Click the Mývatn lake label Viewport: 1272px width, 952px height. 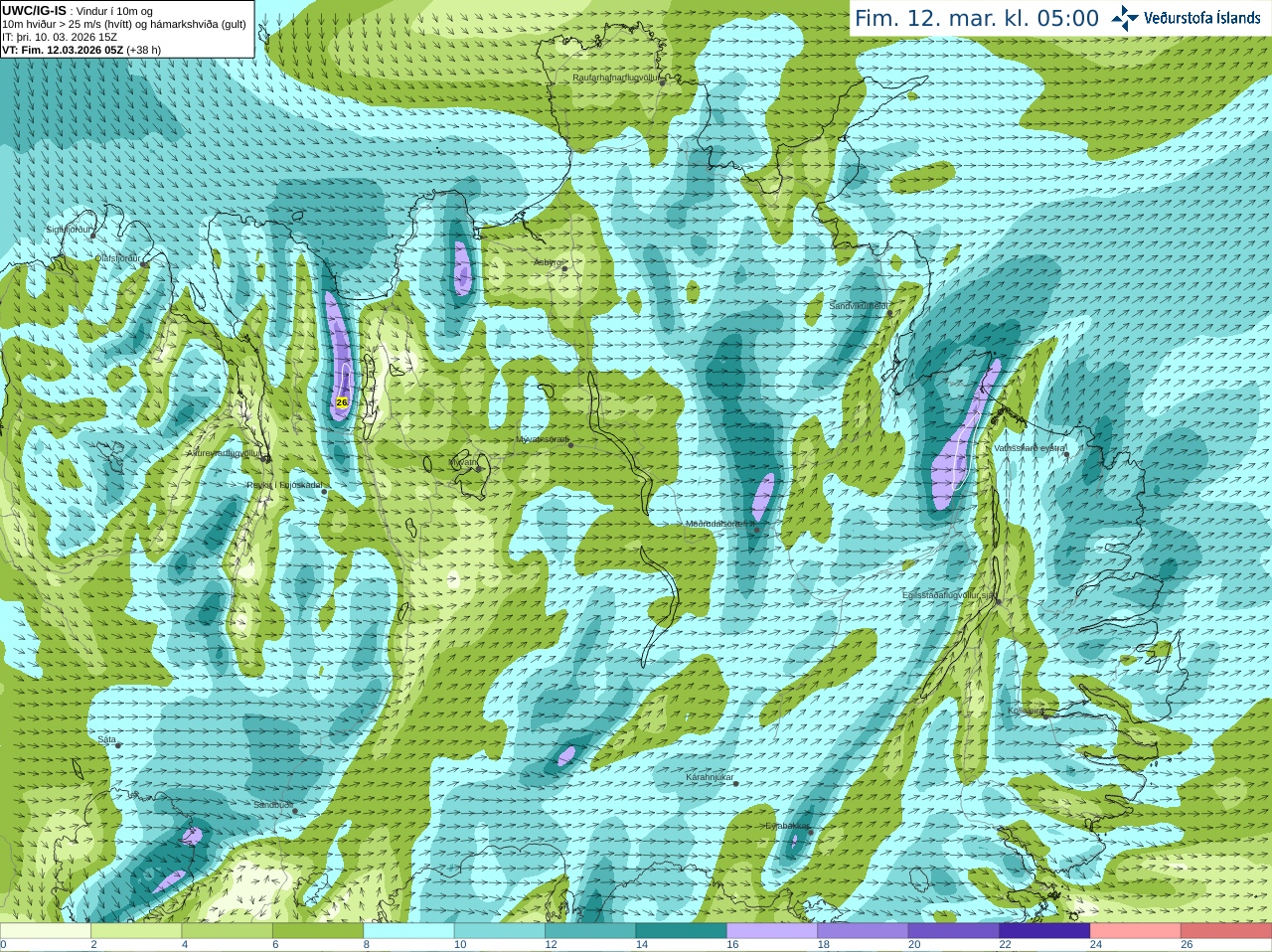pos(464,462)
